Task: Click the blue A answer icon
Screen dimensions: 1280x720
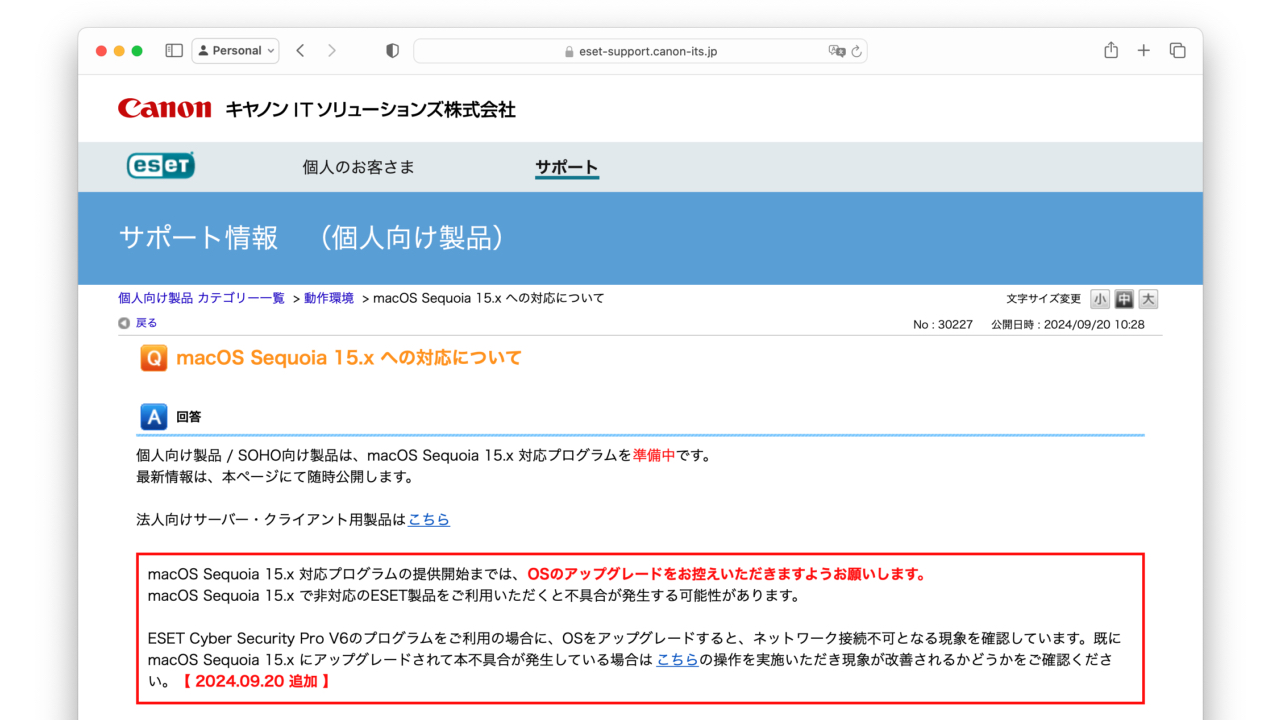Action: pos(154,417)
